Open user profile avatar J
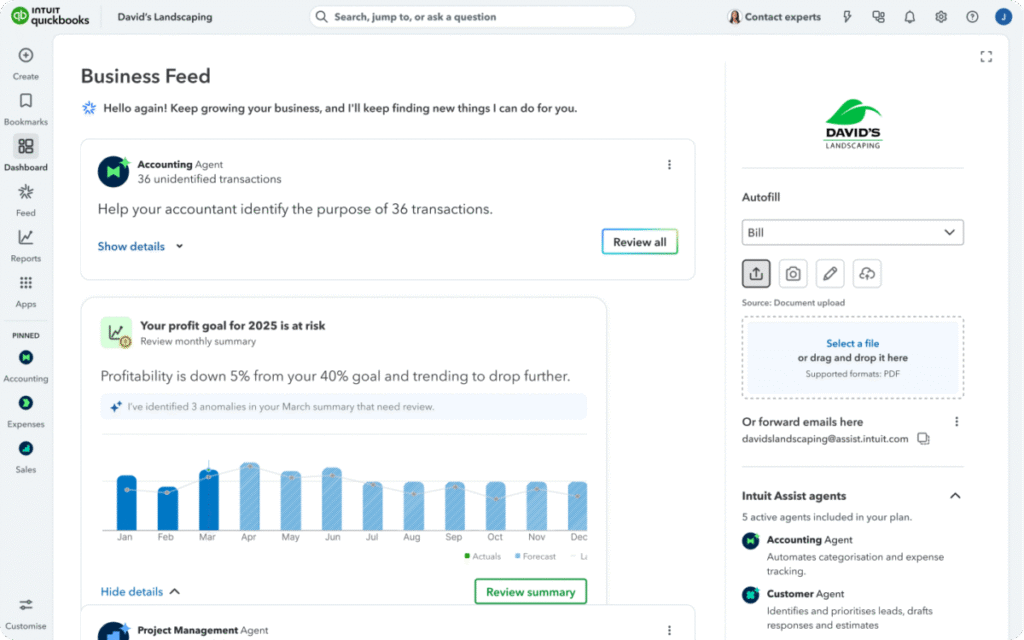Image resolution: width=1024 pixels, height=640 pixels. point(1003,17)
